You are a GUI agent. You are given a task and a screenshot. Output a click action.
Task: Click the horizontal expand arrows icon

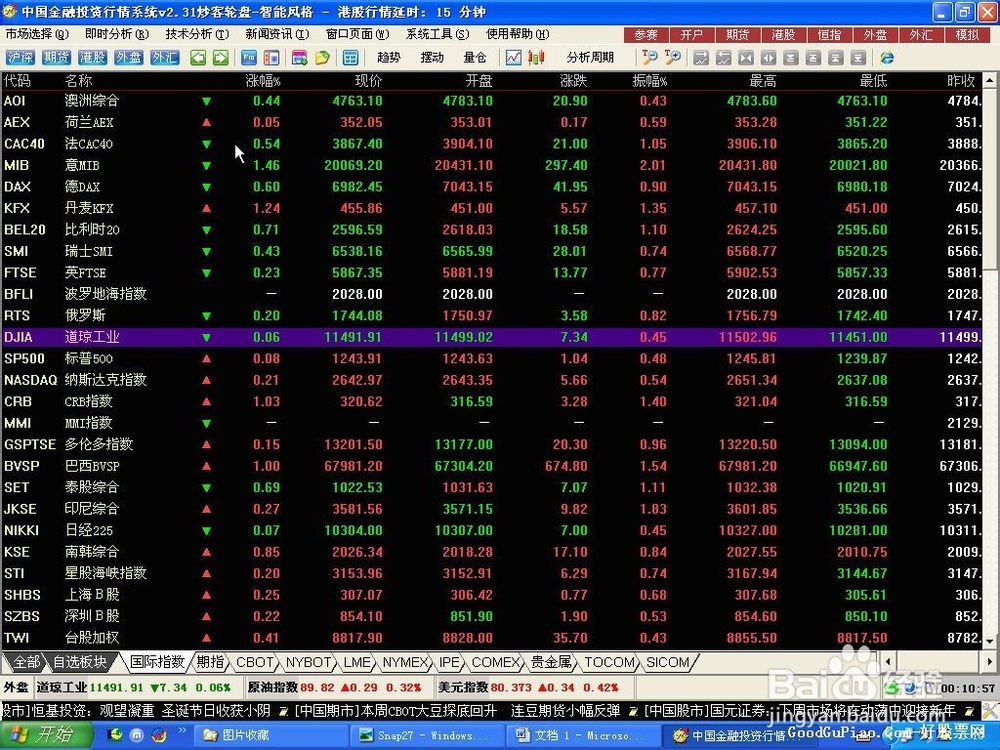point(768,58)
